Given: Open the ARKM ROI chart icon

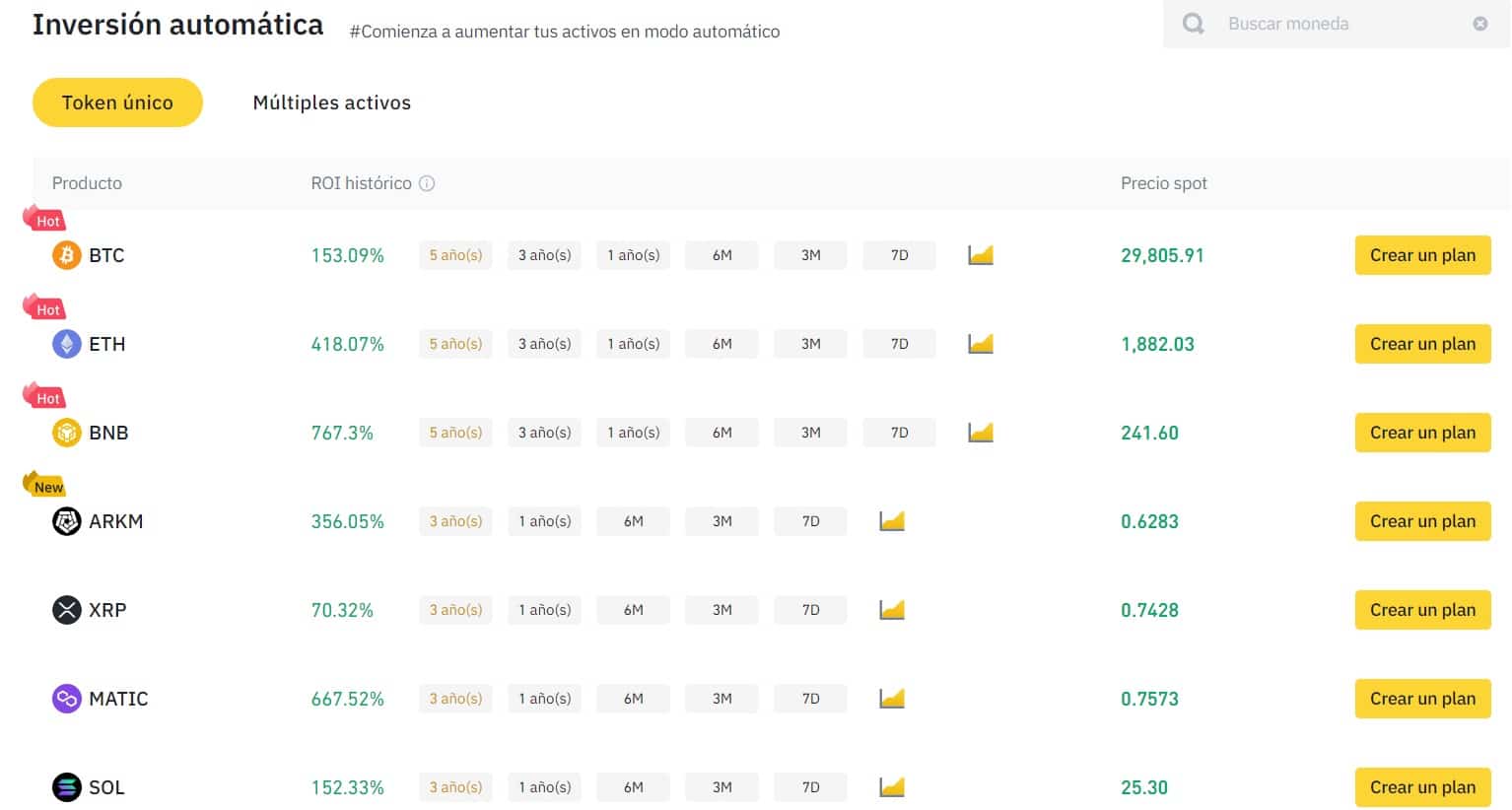Looking at the screenshot, I should (x=892, y=521).
